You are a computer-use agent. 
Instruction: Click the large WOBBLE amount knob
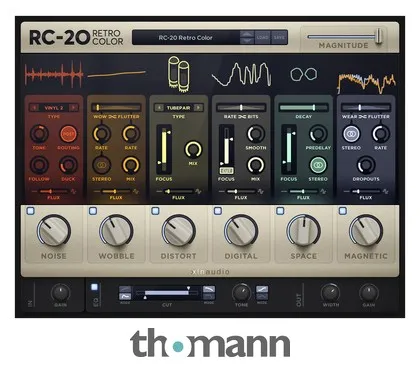[x=116, y=231]
